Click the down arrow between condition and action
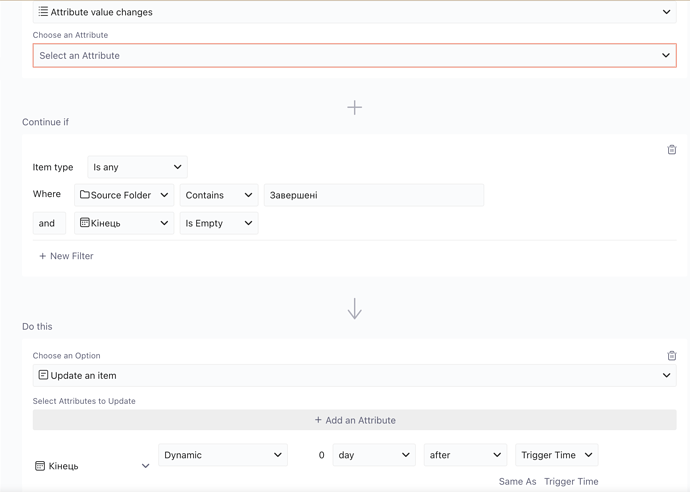 [354, 309]
